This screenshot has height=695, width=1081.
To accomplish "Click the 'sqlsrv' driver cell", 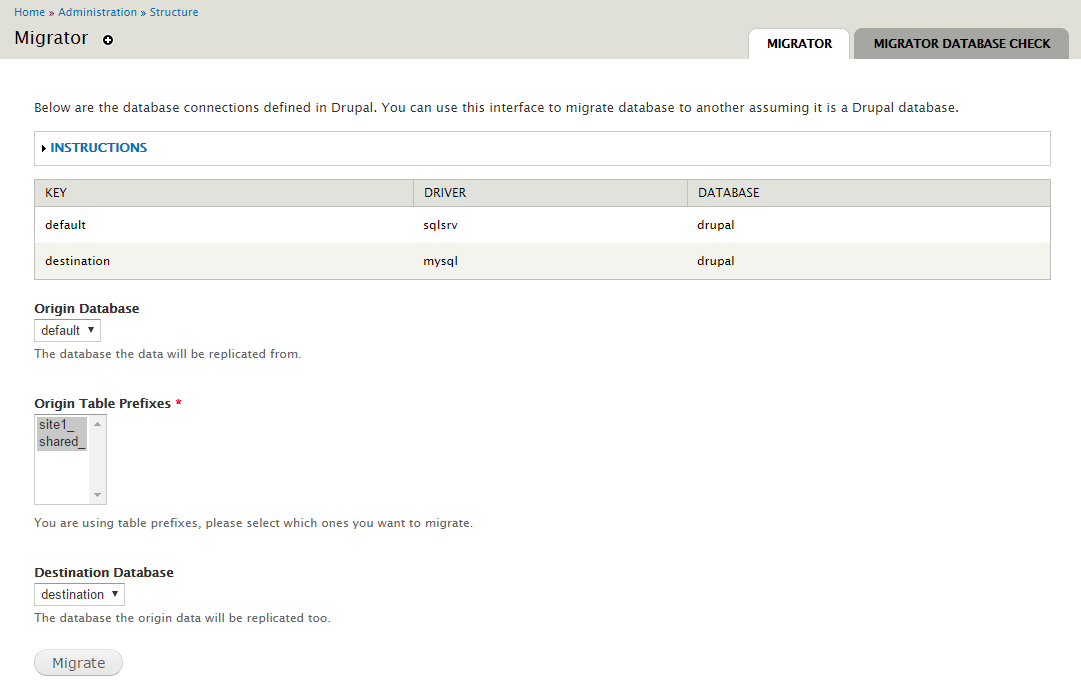I will click(550, 225).
